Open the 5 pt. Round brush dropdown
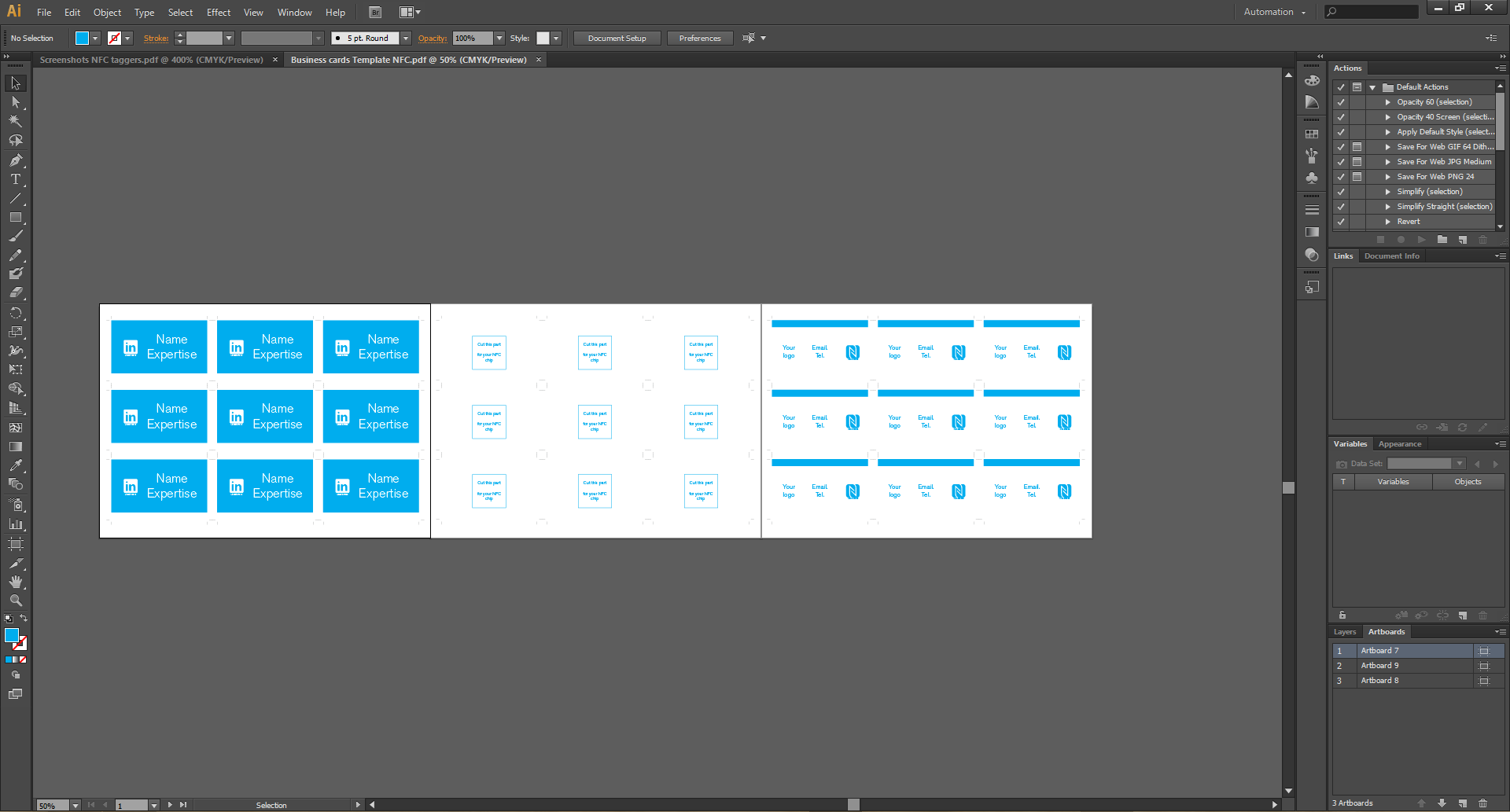The width and height of the screenshot is (1510, 812). pyautogui.click(x=406, y=39)
